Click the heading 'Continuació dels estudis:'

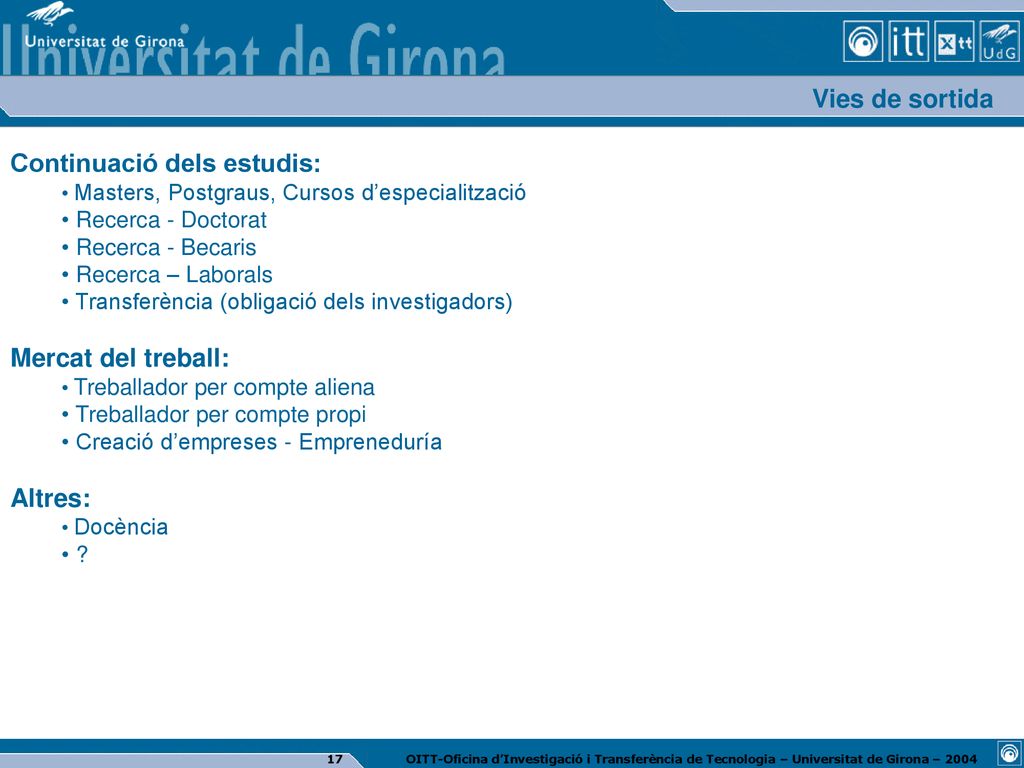click(166, 163)
